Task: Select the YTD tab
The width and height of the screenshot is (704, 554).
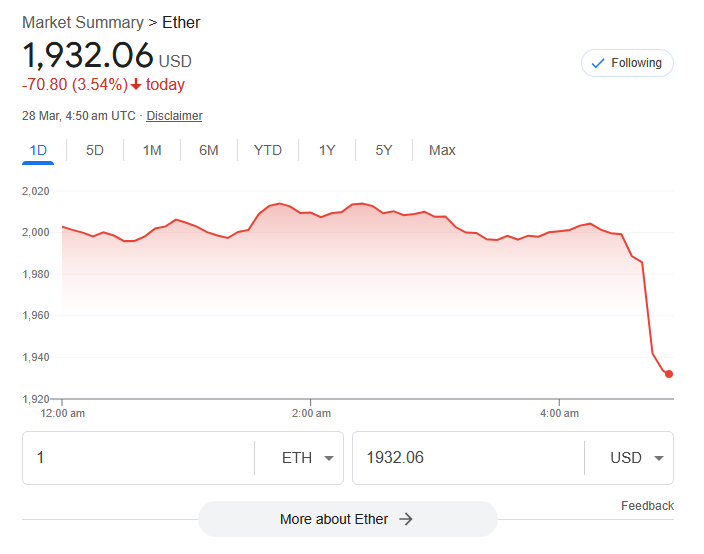Action: [x=268, y=150]
